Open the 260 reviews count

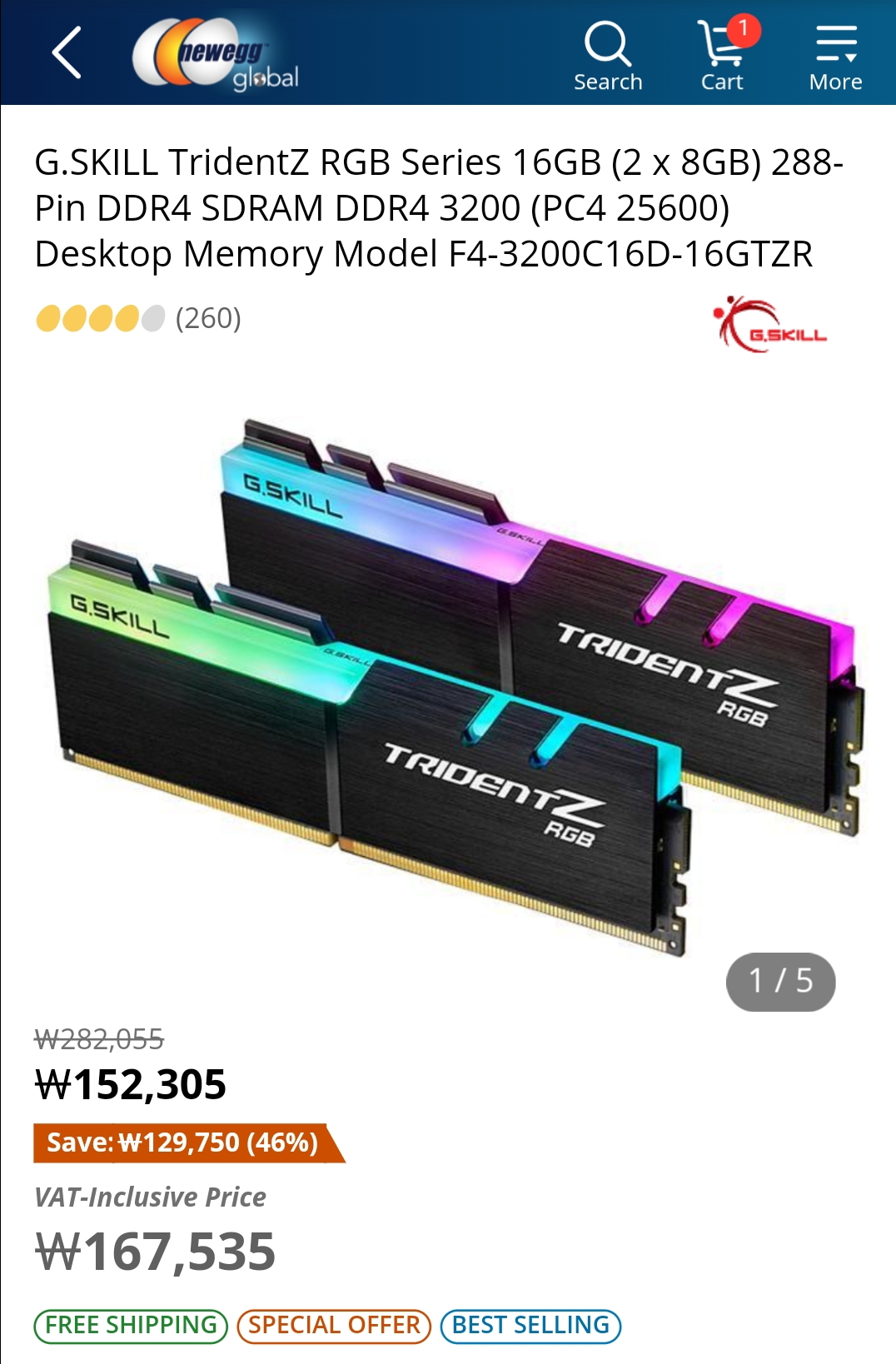pyautogui.click(x=208, y=318)
